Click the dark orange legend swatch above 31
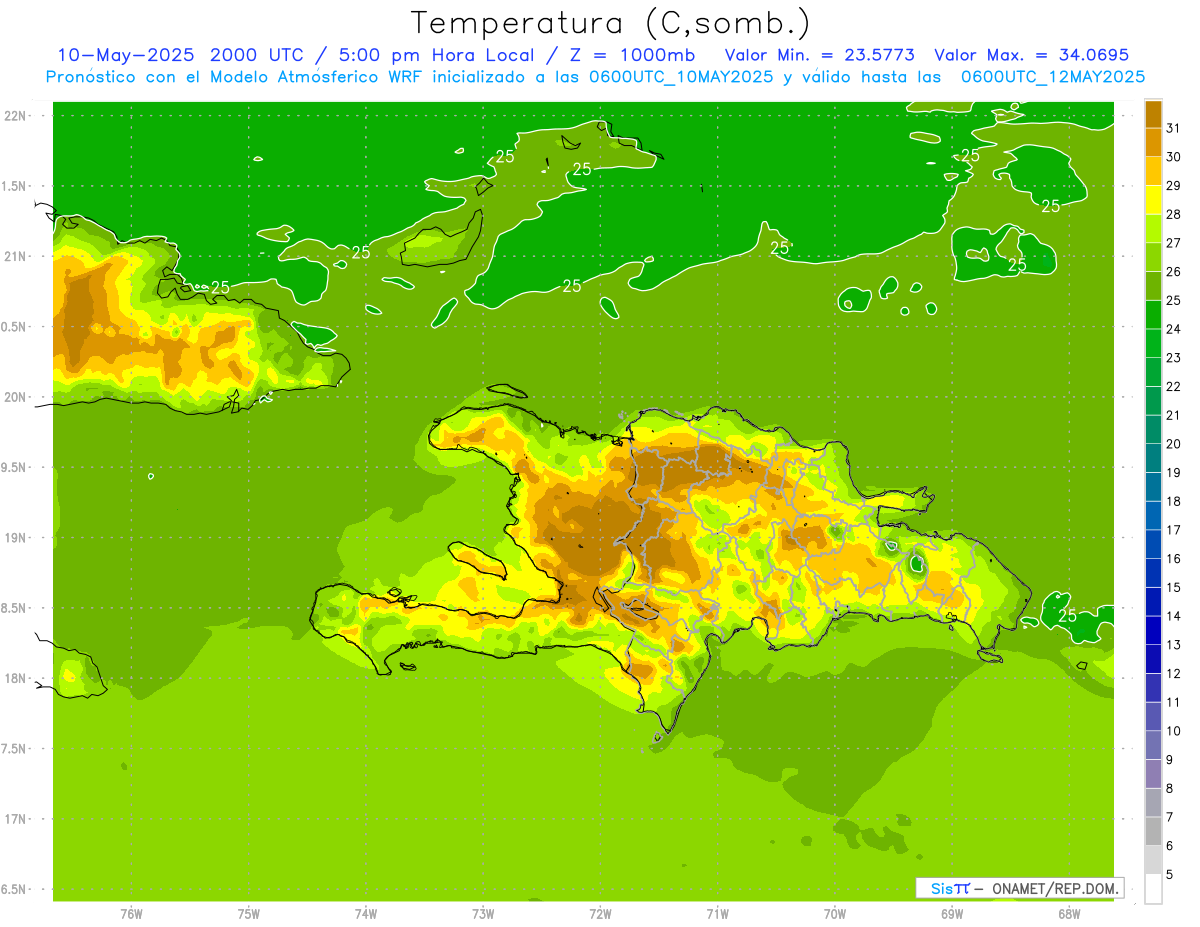The height and width of the screenshot is (927, 1200). click(x=1153, y=114)
